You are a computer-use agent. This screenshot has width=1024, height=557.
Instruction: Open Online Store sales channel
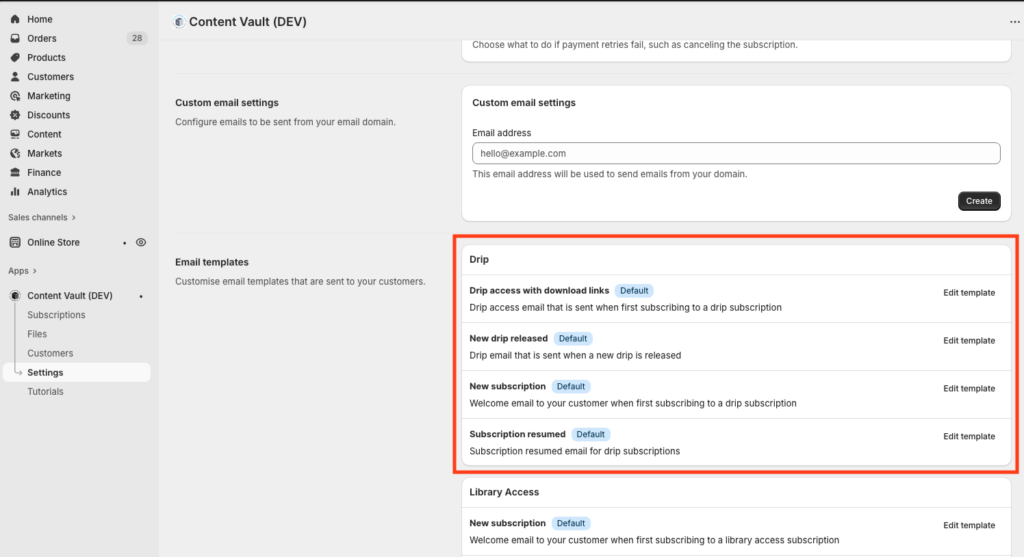(x=54, y=242)
